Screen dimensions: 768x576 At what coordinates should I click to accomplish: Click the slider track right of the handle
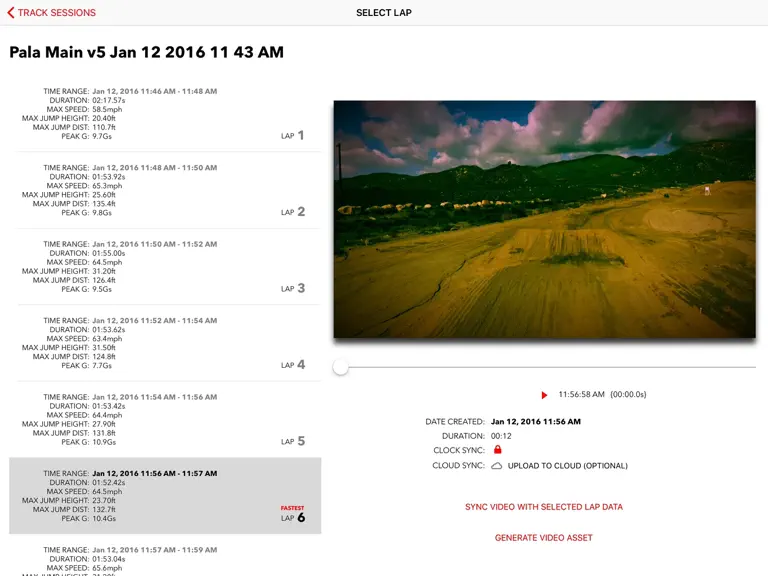(552, 367)
